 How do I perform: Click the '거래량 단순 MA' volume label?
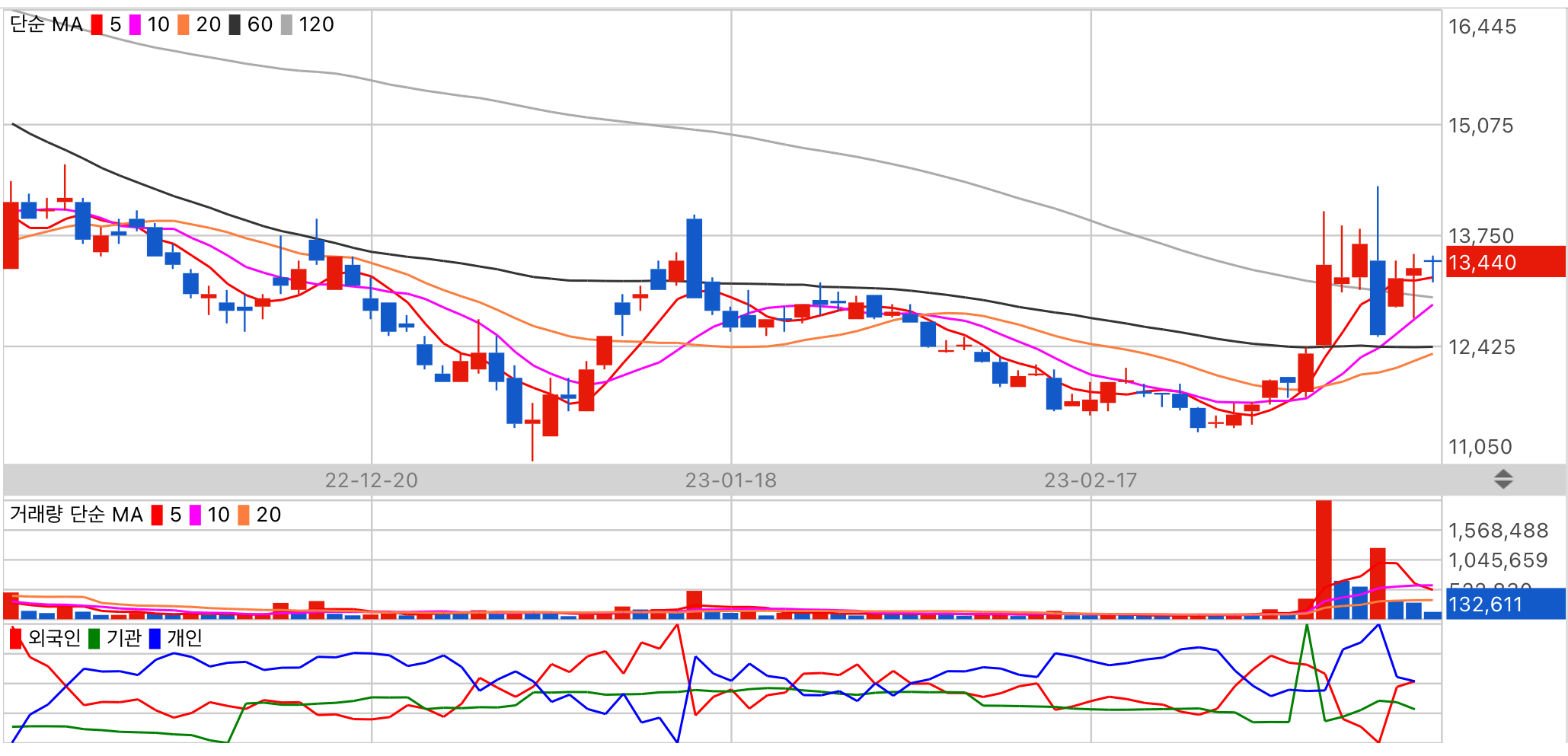point(76,515)
